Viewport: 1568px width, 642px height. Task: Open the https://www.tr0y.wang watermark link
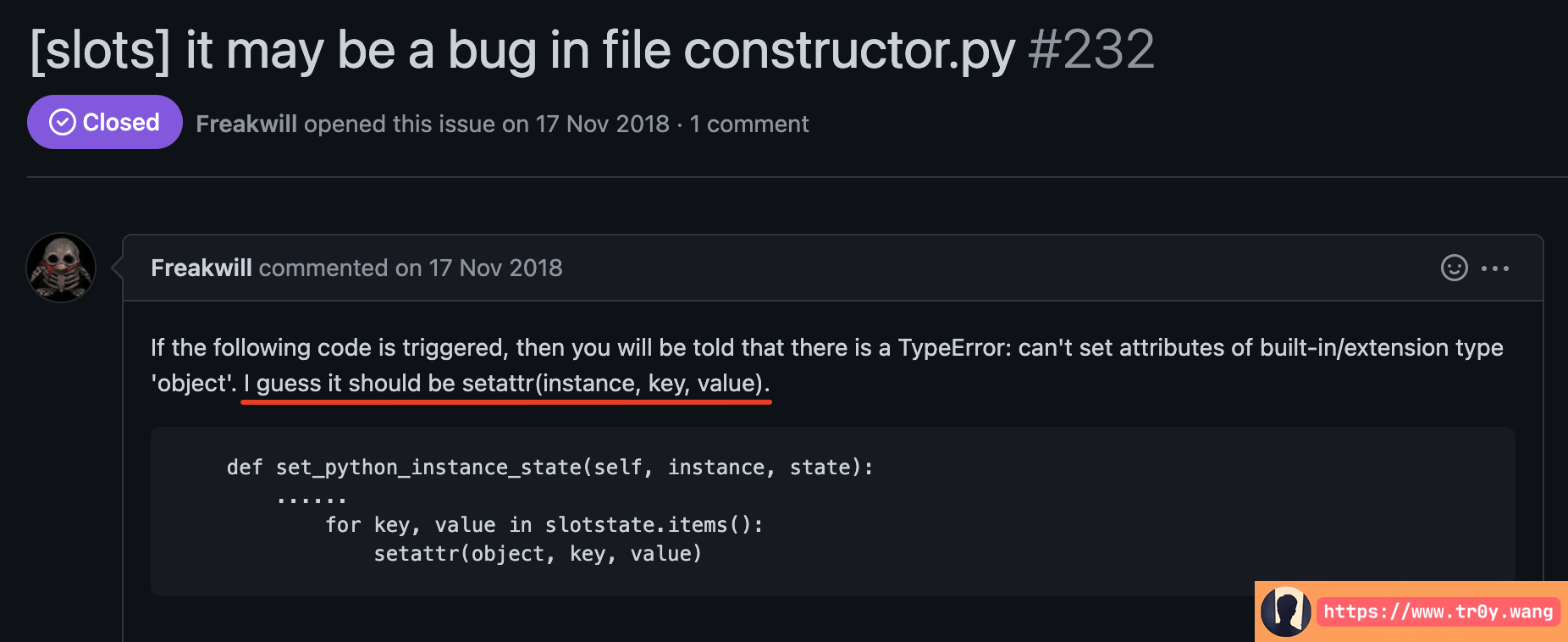[1438, 612]
